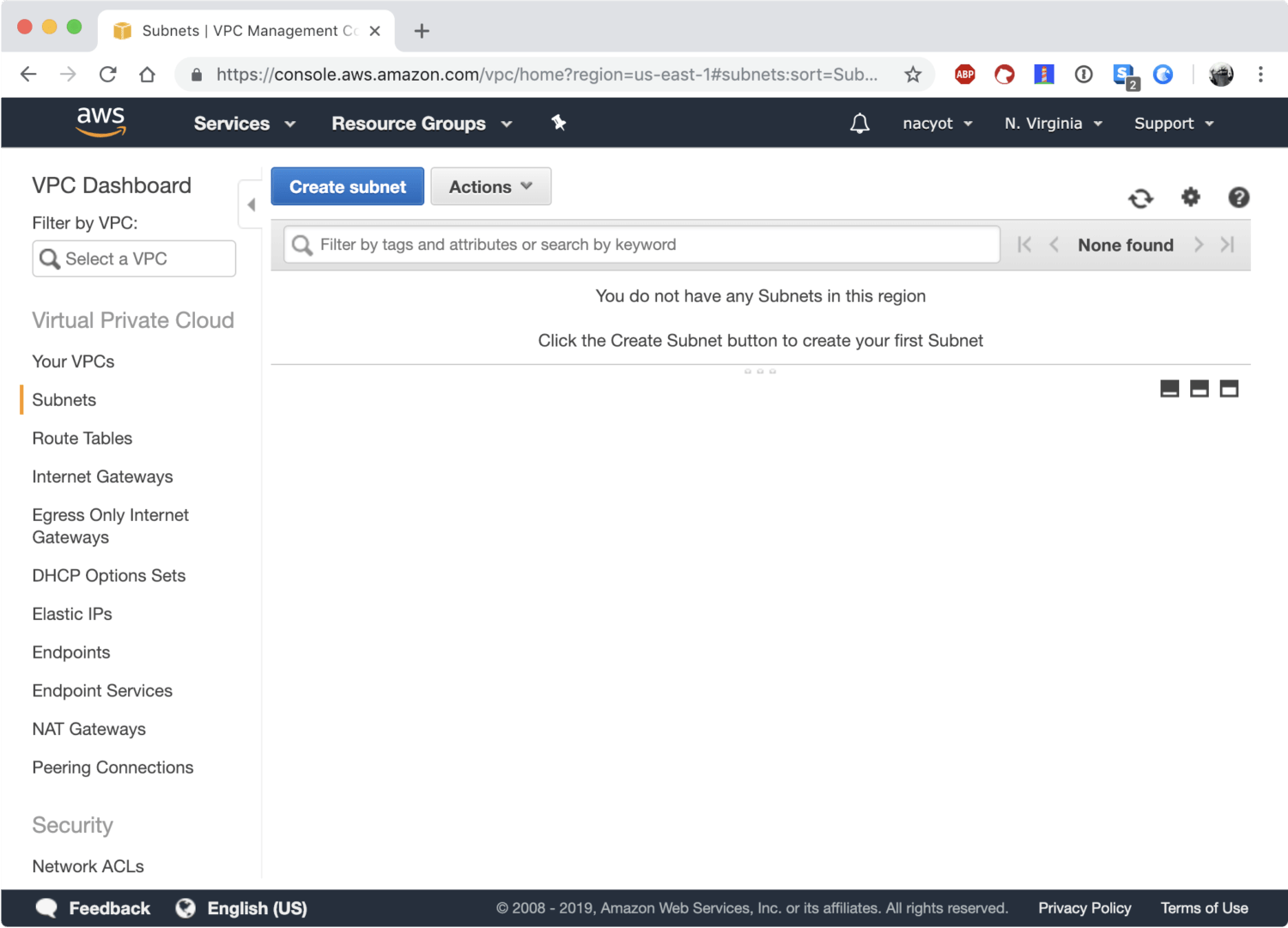Open Chrome three-dot menu
This screenshot has height=928, width=1288.
click(1261, 75)
